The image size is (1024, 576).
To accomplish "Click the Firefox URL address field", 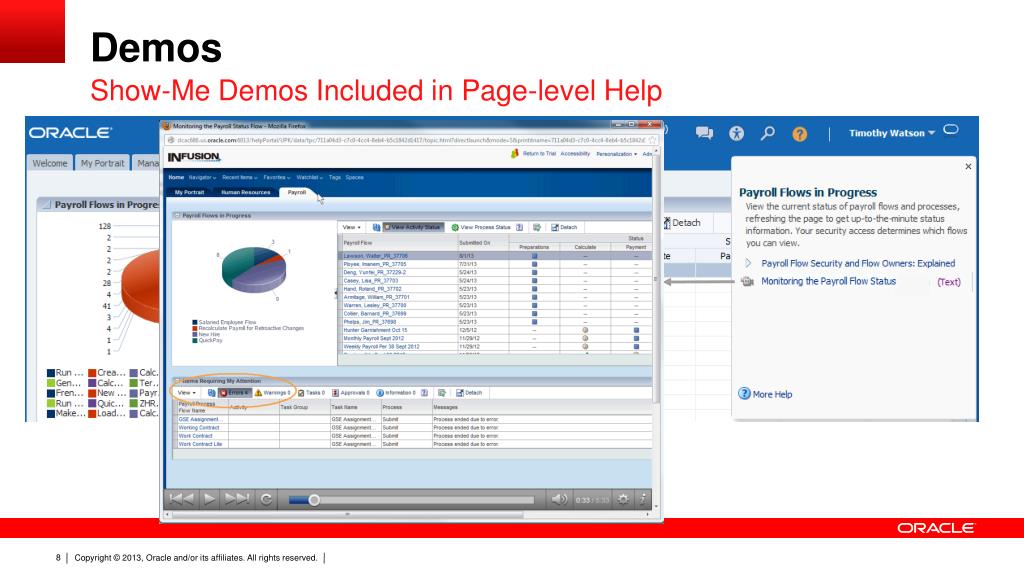I will click(x=411, y=140).
